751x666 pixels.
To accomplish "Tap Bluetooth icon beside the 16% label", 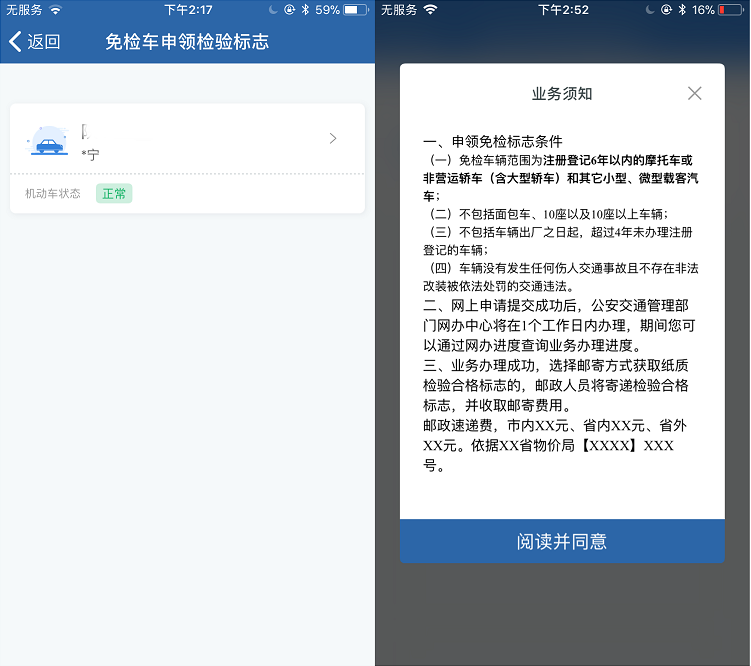I will tap(681, 9).
